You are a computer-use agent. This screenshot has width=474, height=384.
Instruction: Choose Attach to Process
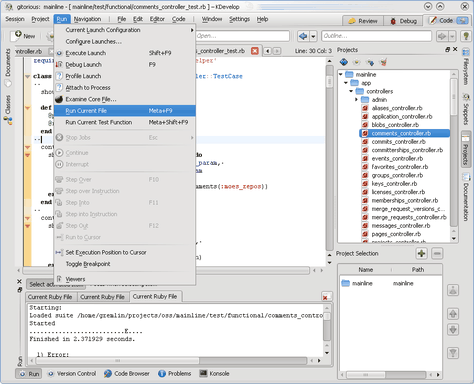125,88
